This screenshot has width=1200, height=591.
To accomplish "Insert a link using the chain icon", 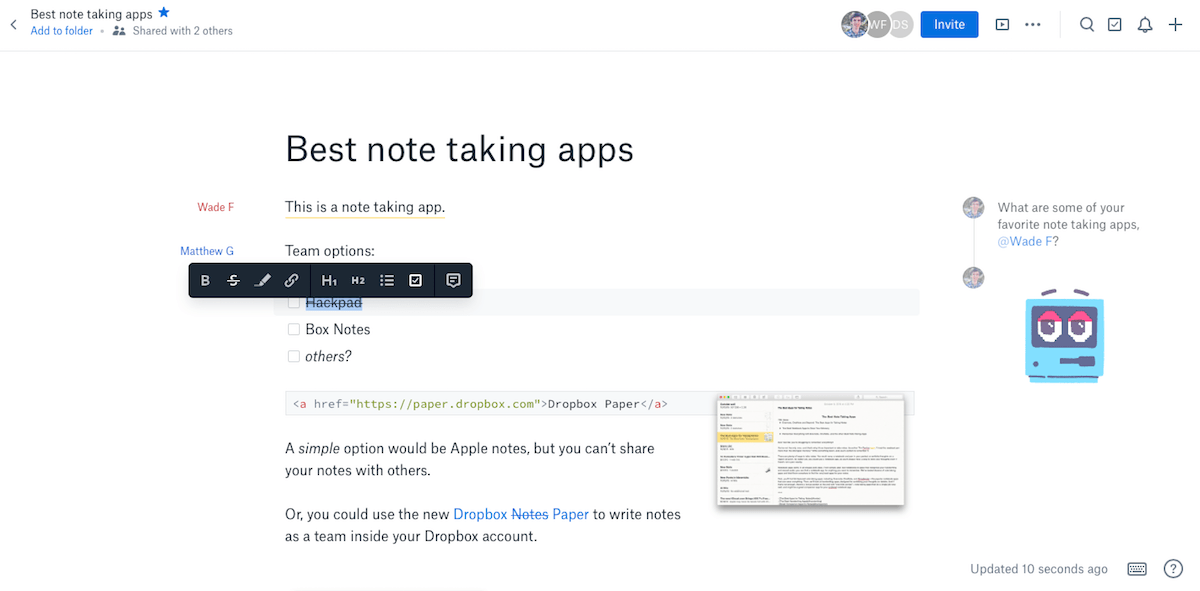I will tap(292, 281).
